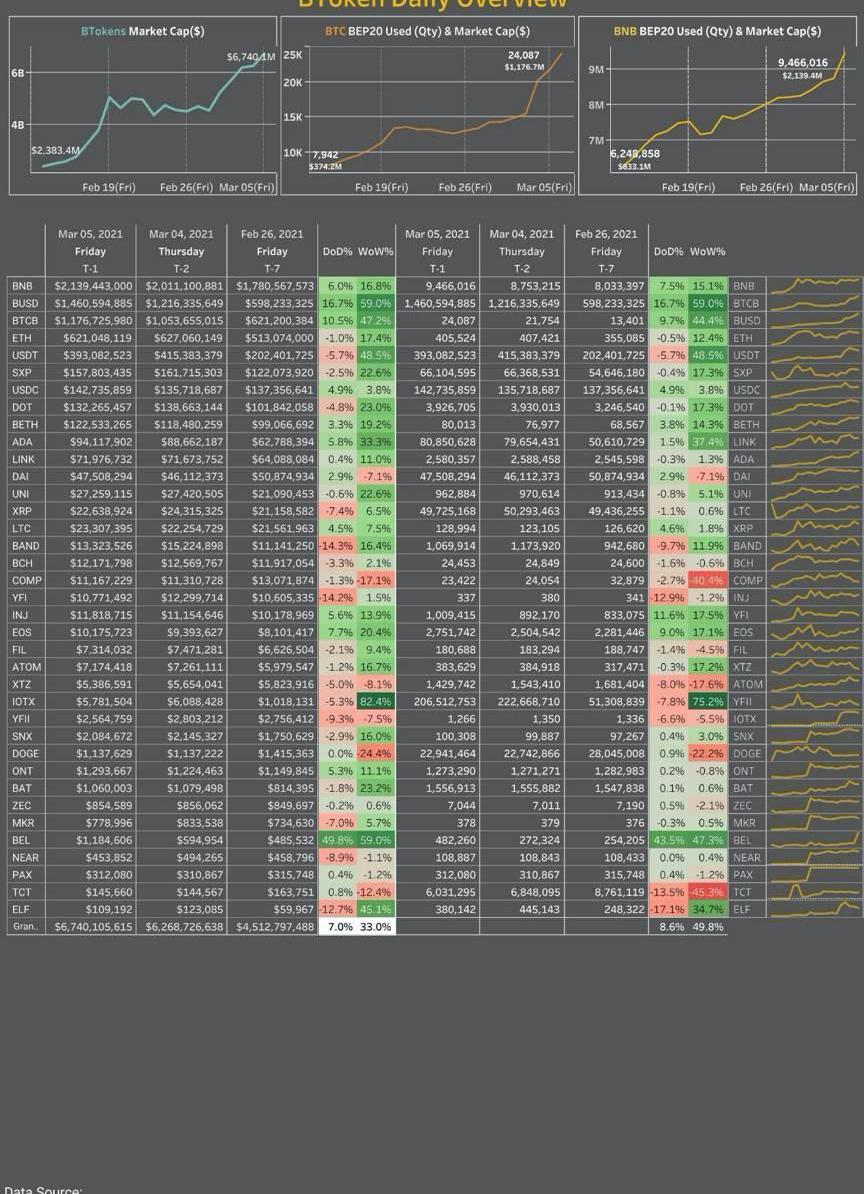Click the grand total 49.8% WoW value
This screenshot has width=864, height=1194.
(707, 927)
